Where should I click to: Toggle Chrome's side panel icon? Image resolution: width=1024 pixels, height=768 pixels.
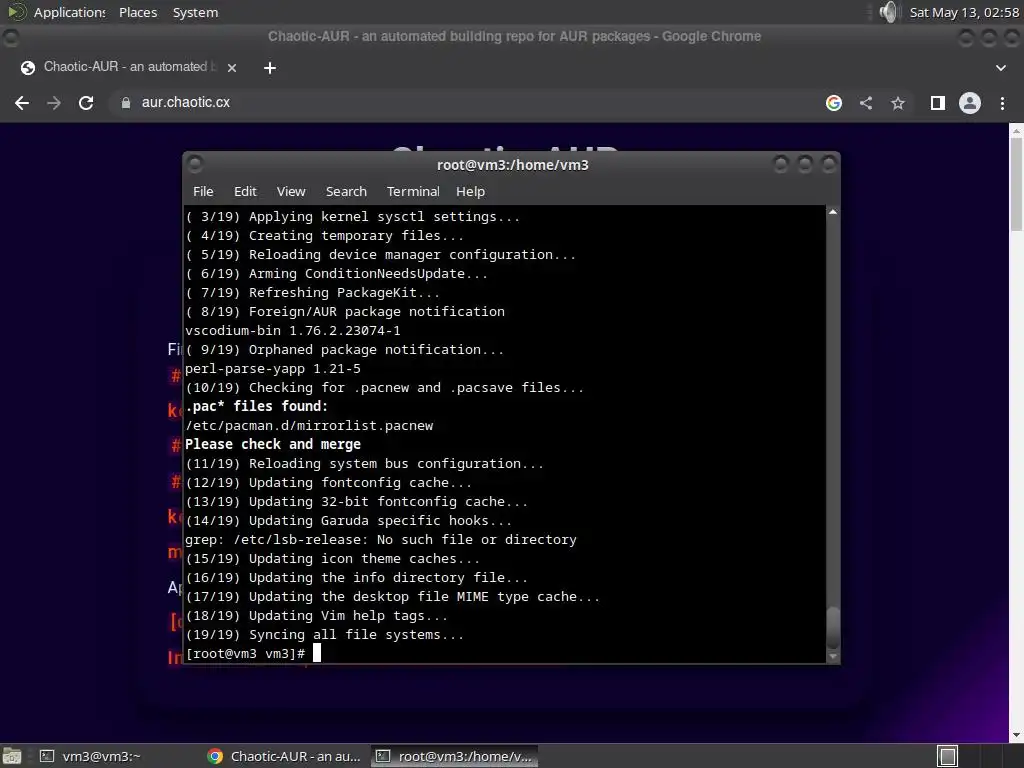[938, 103]
